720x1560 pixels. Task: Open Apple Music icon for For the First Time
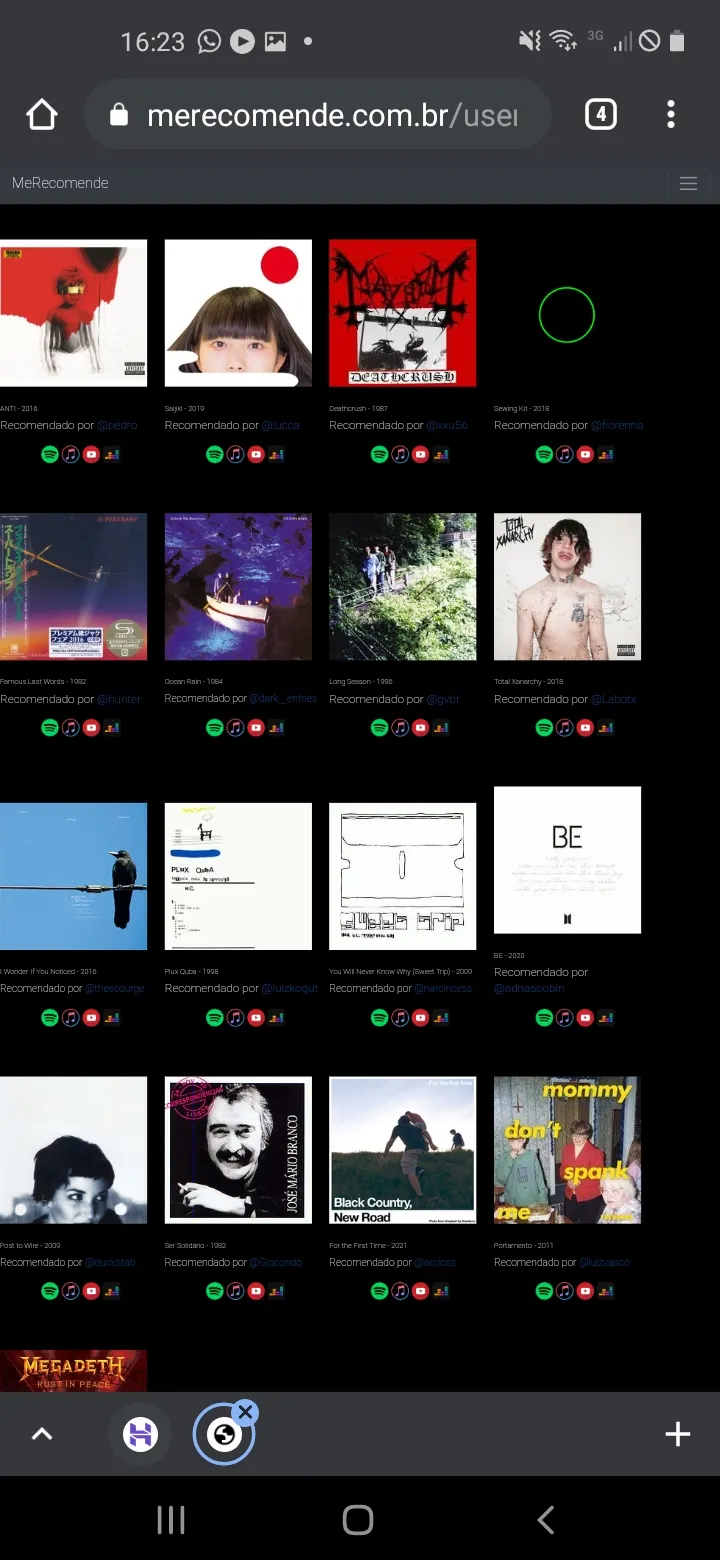click(399, 1291)
